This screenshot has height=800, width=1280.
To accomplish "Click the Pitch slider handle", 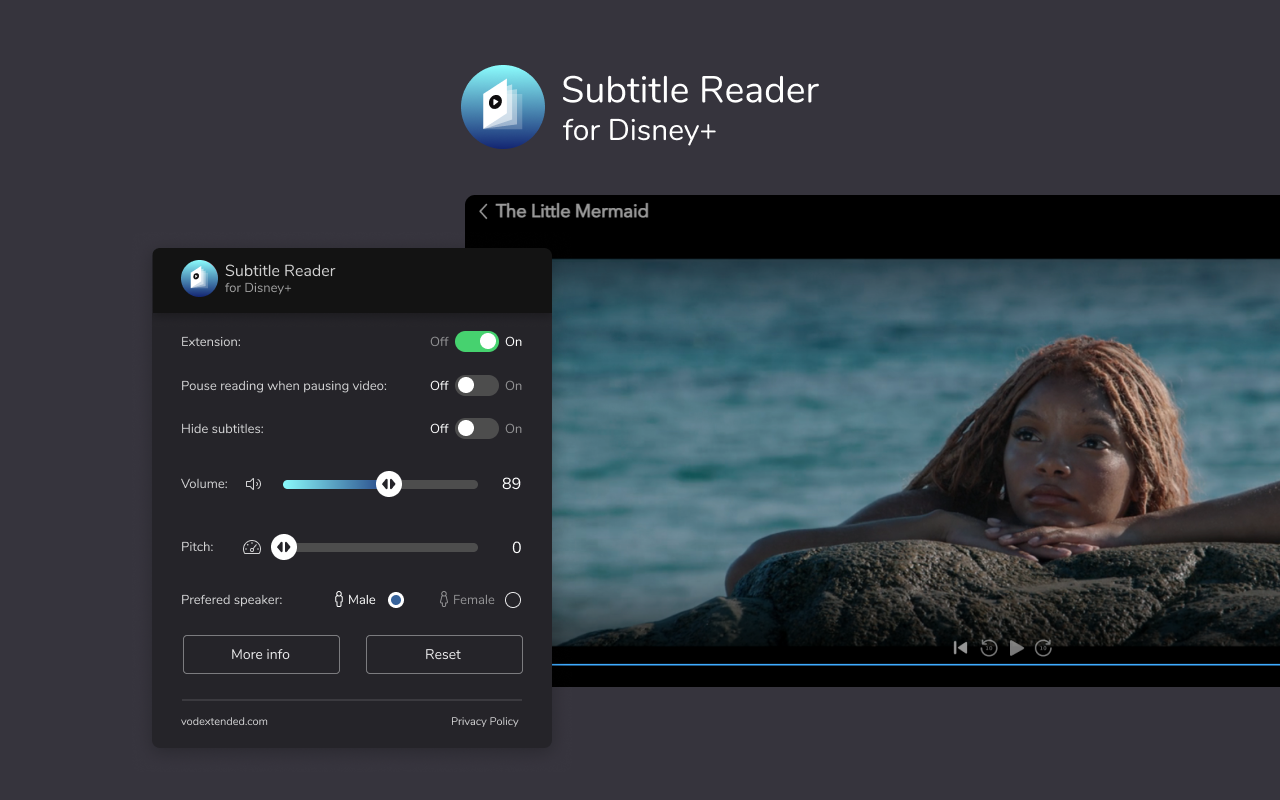I will (x=284, y=547).
